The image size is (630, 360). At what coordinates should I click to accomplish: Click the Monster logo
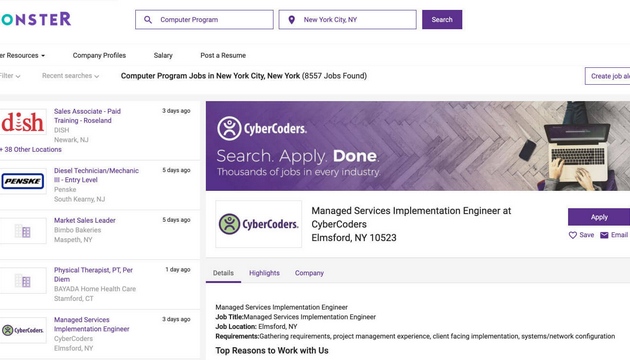[35, 19]
